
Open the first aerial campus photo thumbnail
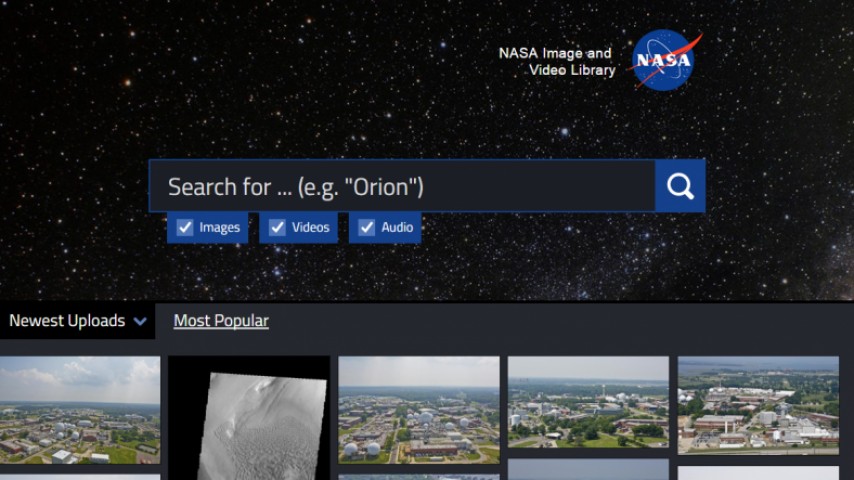(x=80, y=410)
